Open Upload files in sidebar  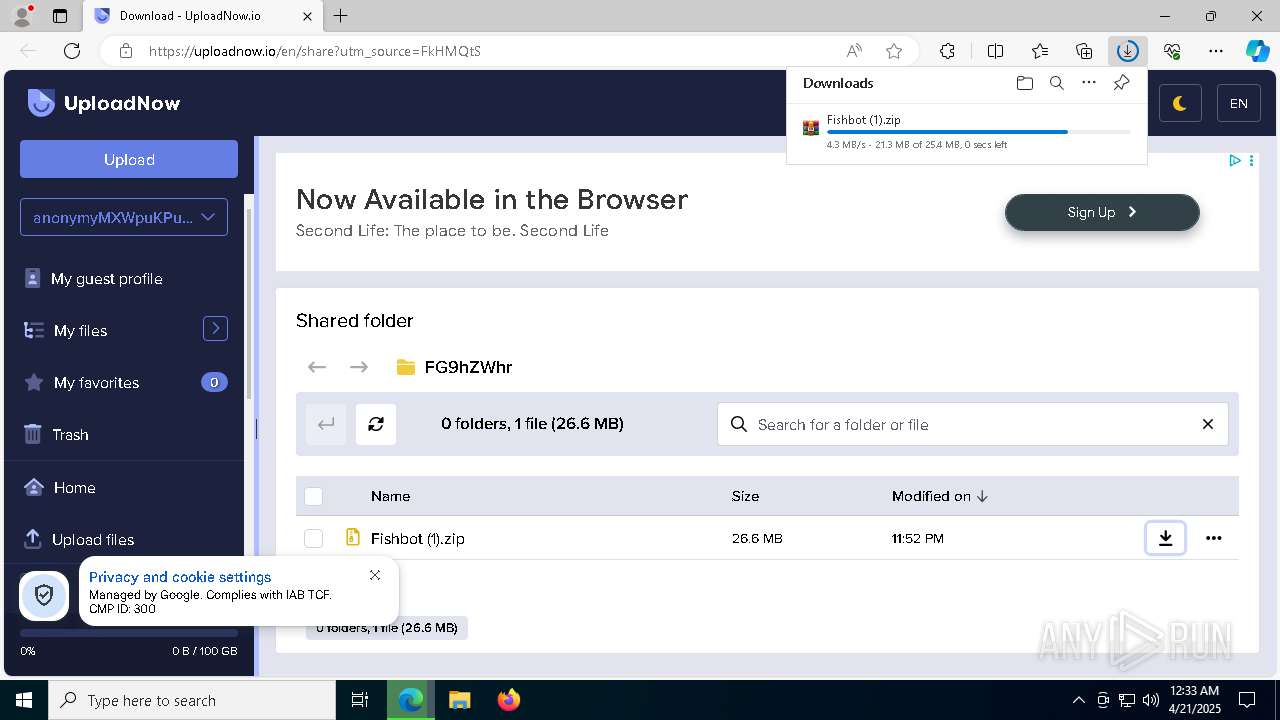pyautogui.click(x=92, y=540)
